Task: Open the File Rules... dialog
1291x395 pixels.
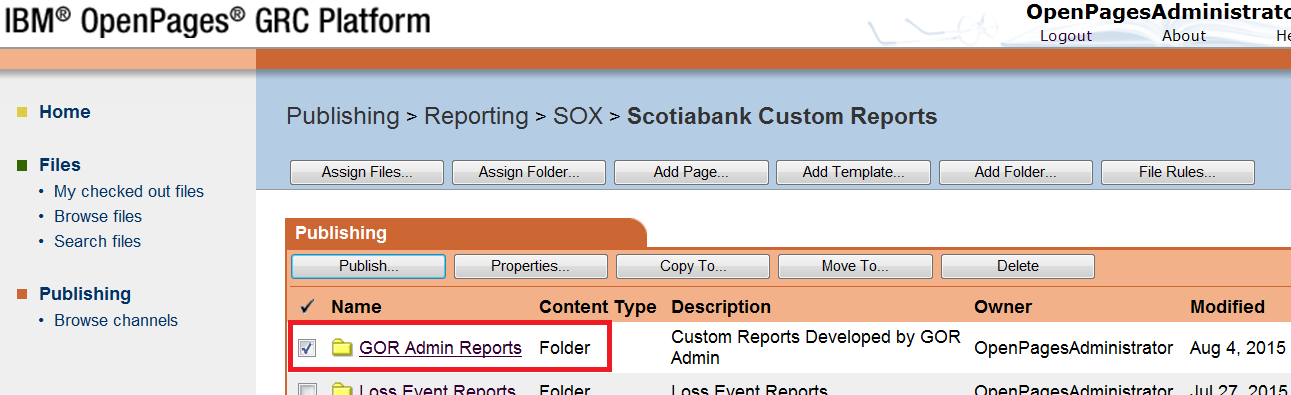Action: pos(1177,172)
